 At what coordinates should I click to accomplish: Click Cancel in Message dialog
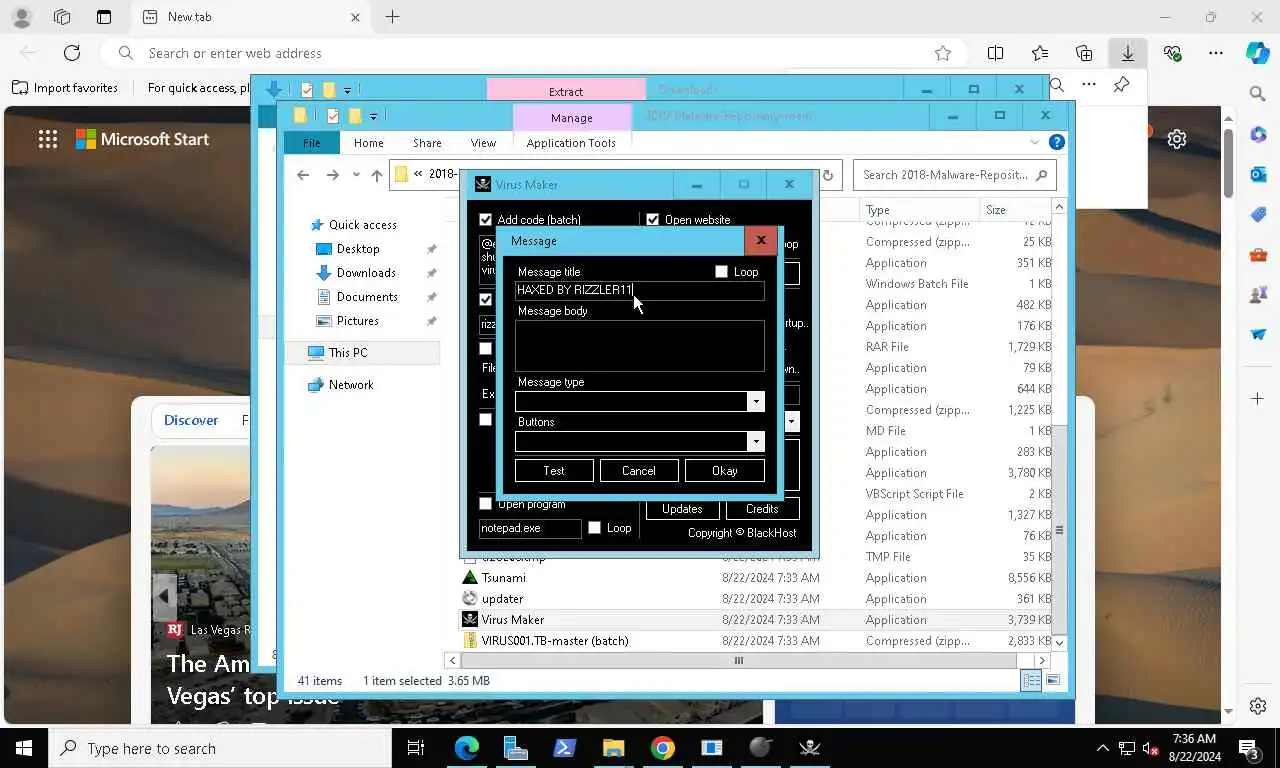pos(639,471)
